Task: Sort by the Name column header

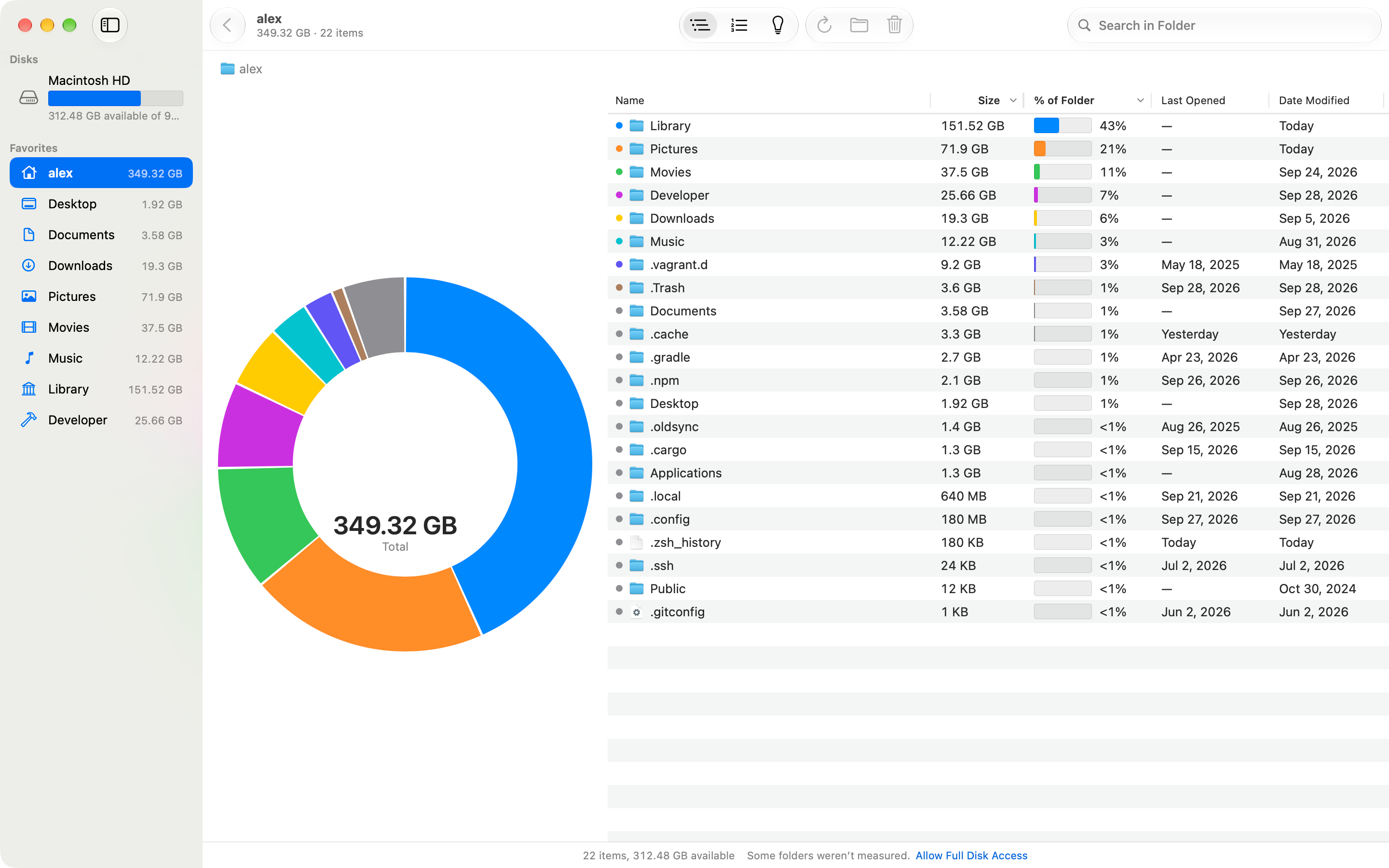Action: click(x=630, y=100)
